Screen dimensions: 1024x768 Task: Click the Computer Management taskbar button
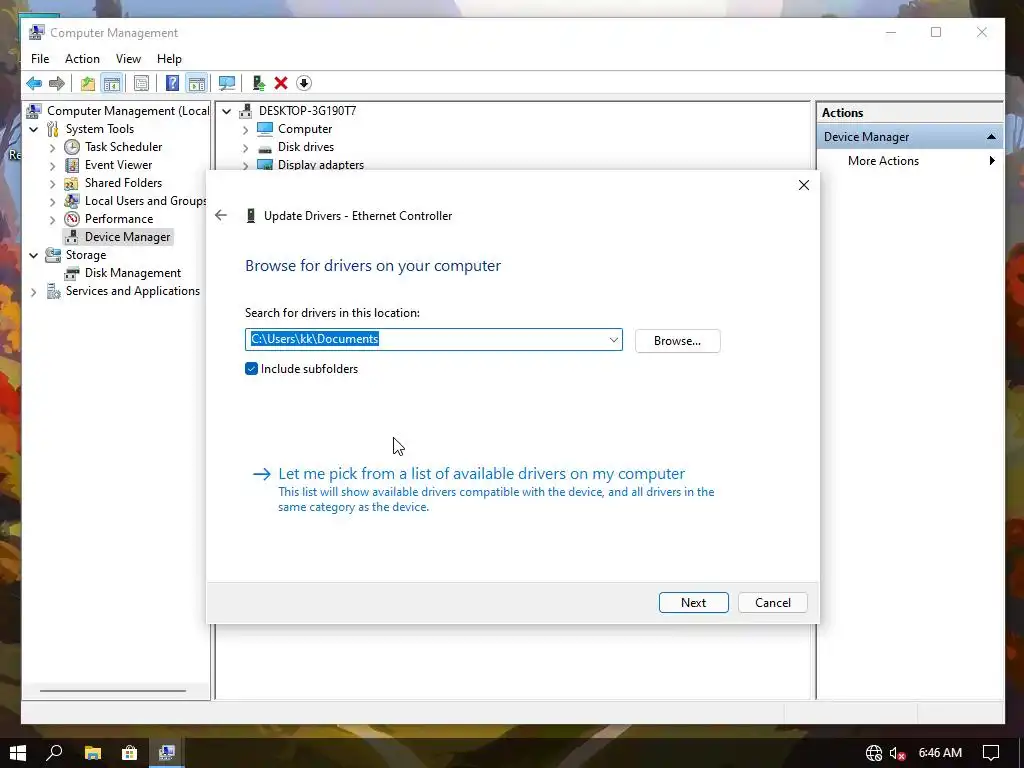[x=167, y=753]
